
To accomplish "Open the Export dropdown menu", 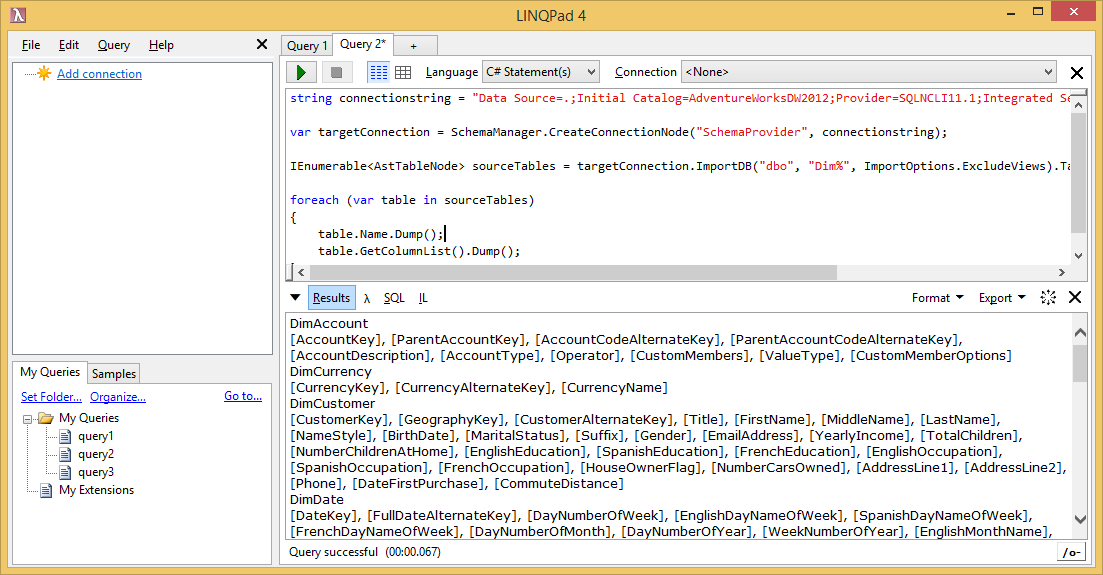I will [1001, 298].
